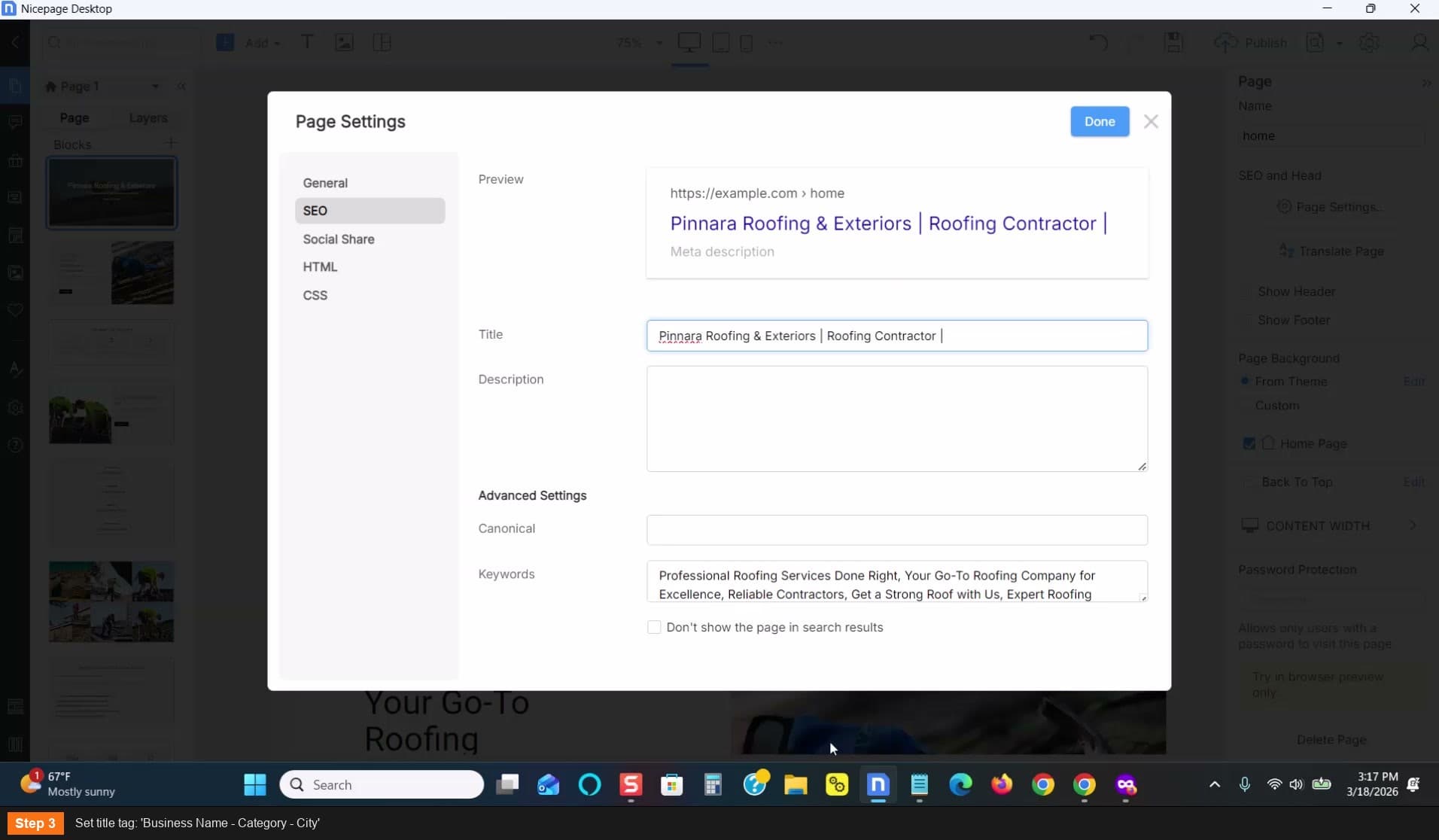Screen dimensions: 1439x840
Task: Open the zoom percentage dropdown
Action: [x=640, y=43]
